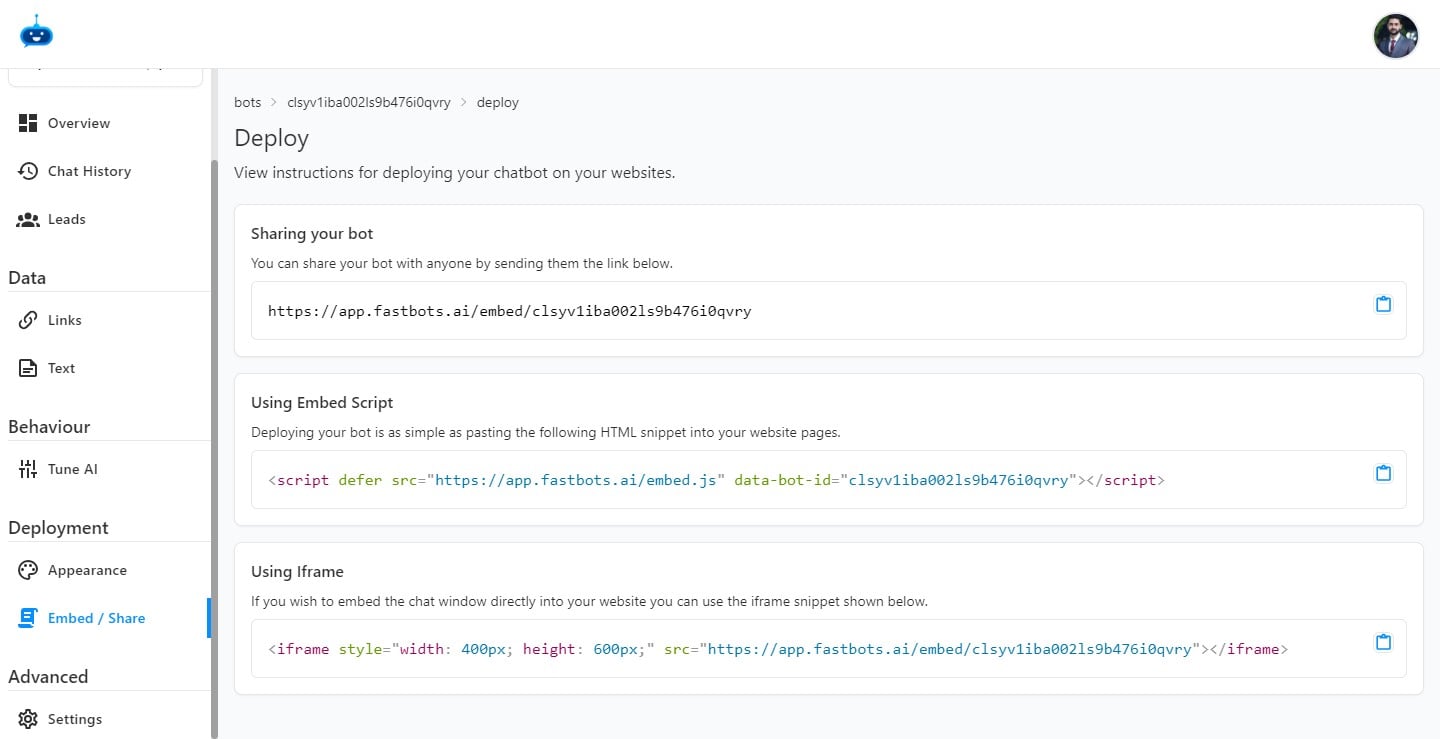The image size is (1440, 739).
Task: Copy the bot sharing link
Action: (1383, 304)
